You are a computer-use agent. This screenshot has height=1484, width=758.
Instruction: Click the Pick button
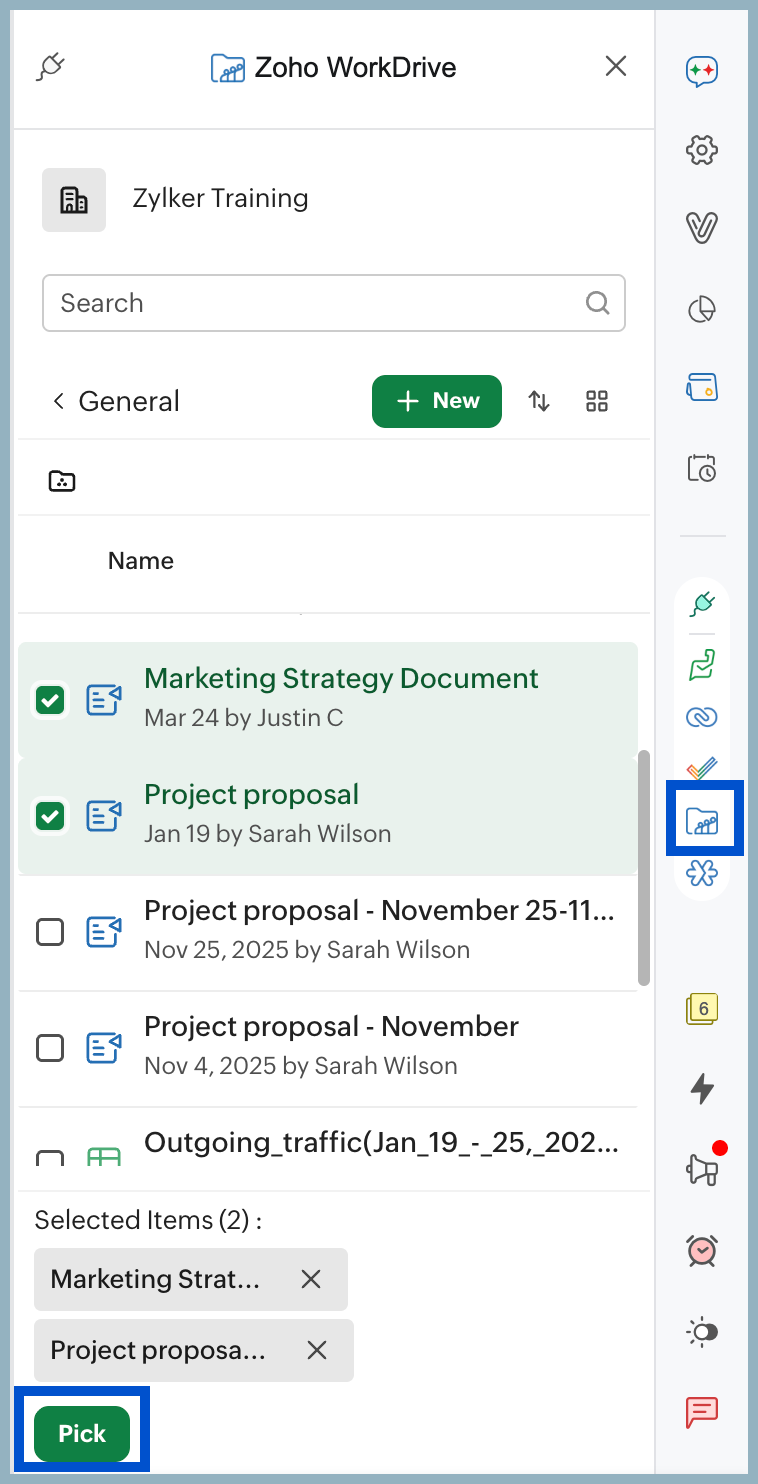pyautogui.click(x=82, y=1434)
